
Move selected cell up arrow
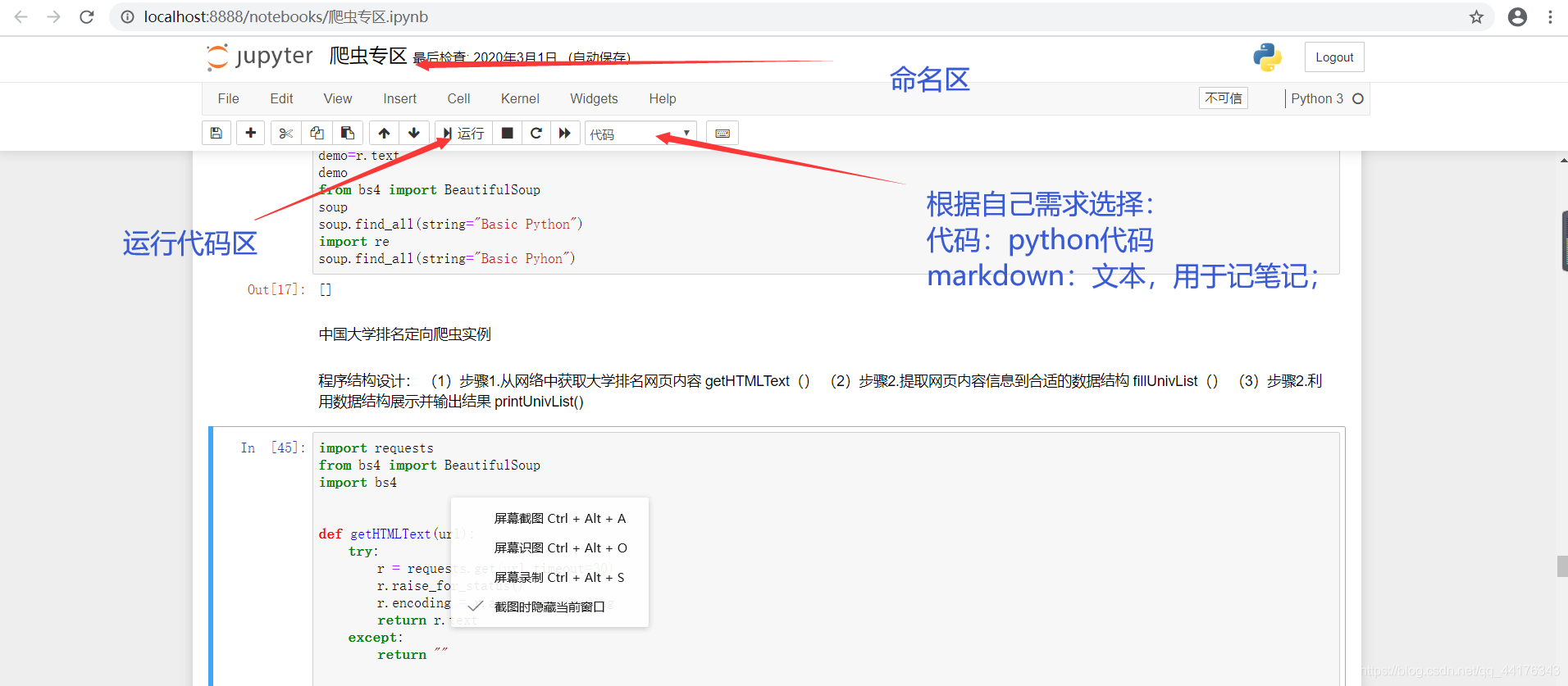tap(384, 133)
